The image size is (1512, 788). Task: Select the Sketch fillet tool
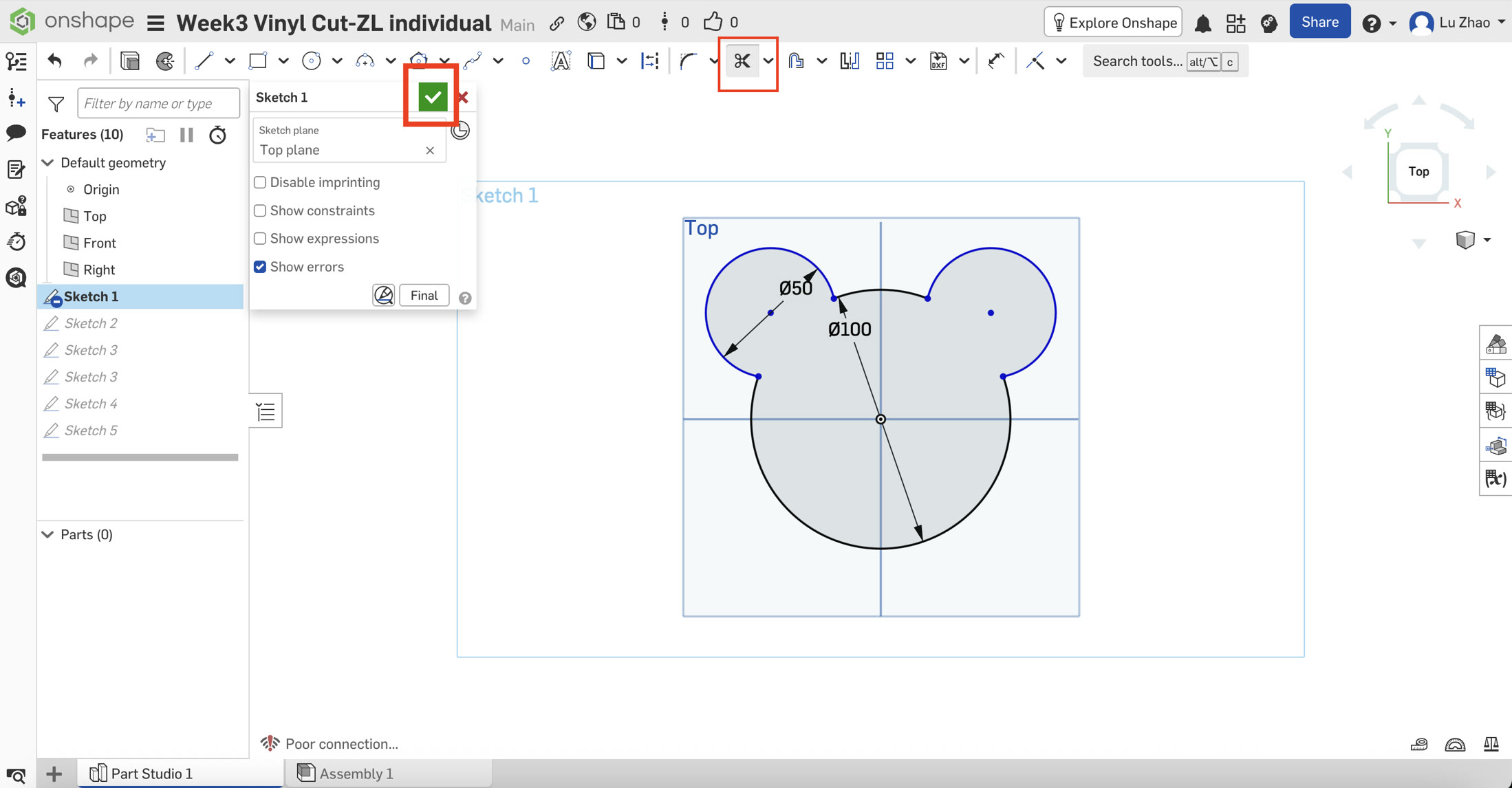(688, 61)
